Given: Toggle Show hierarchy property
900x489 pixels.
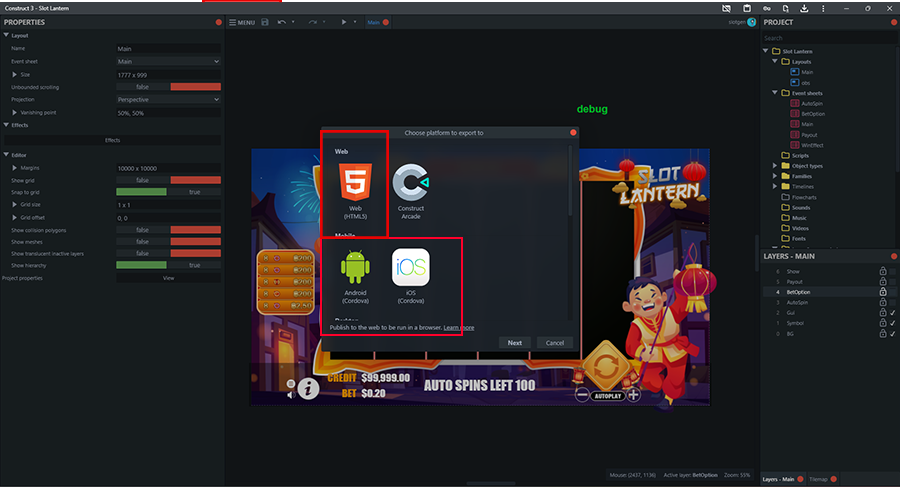Looking at the screenshot, I should 168,265.
